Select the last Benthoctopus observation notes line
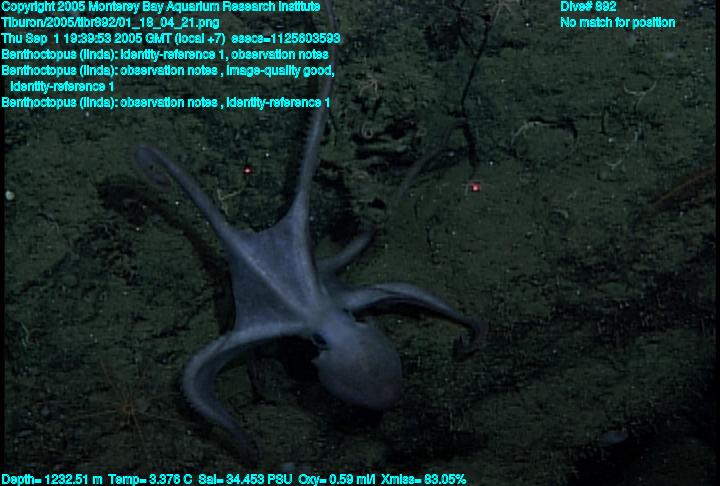Screen dimensions: 720x486 pyautogui.click(x=166, y=103)
